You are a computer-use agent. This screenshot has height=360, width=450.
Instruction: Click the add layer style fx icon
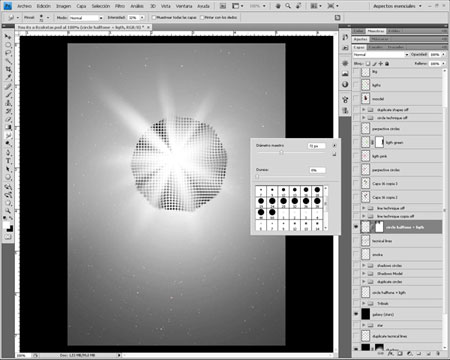pyautogui.click(x=391, y=354)
